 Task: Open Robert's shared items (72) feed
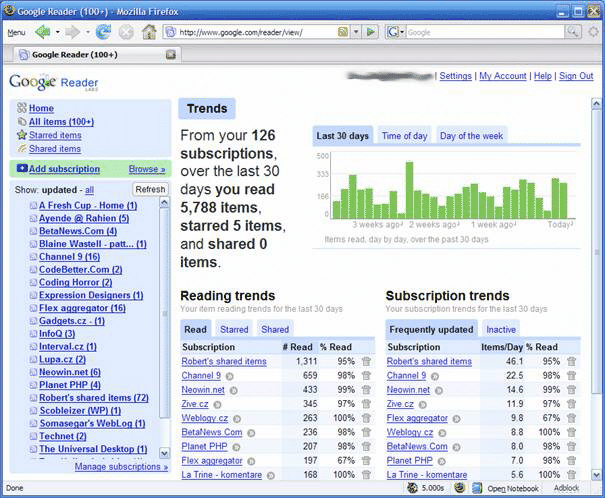point(94,398)
